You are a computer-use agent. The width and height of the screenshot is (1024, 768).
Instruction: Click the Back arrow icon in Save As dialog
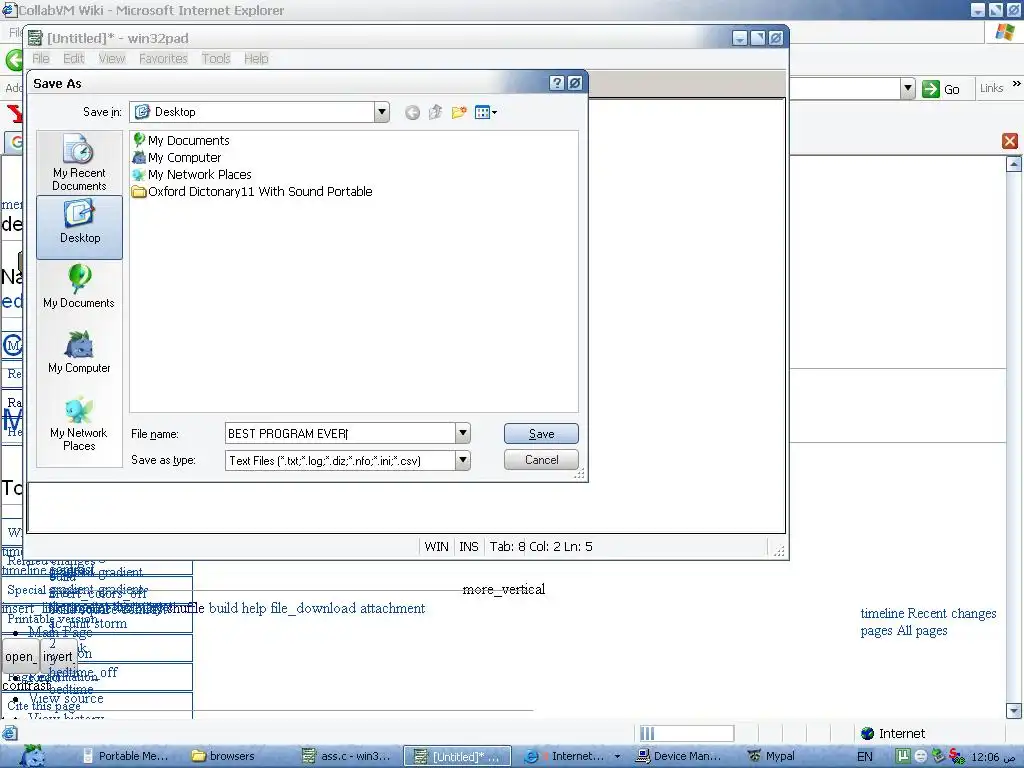(x=412, y=112)
